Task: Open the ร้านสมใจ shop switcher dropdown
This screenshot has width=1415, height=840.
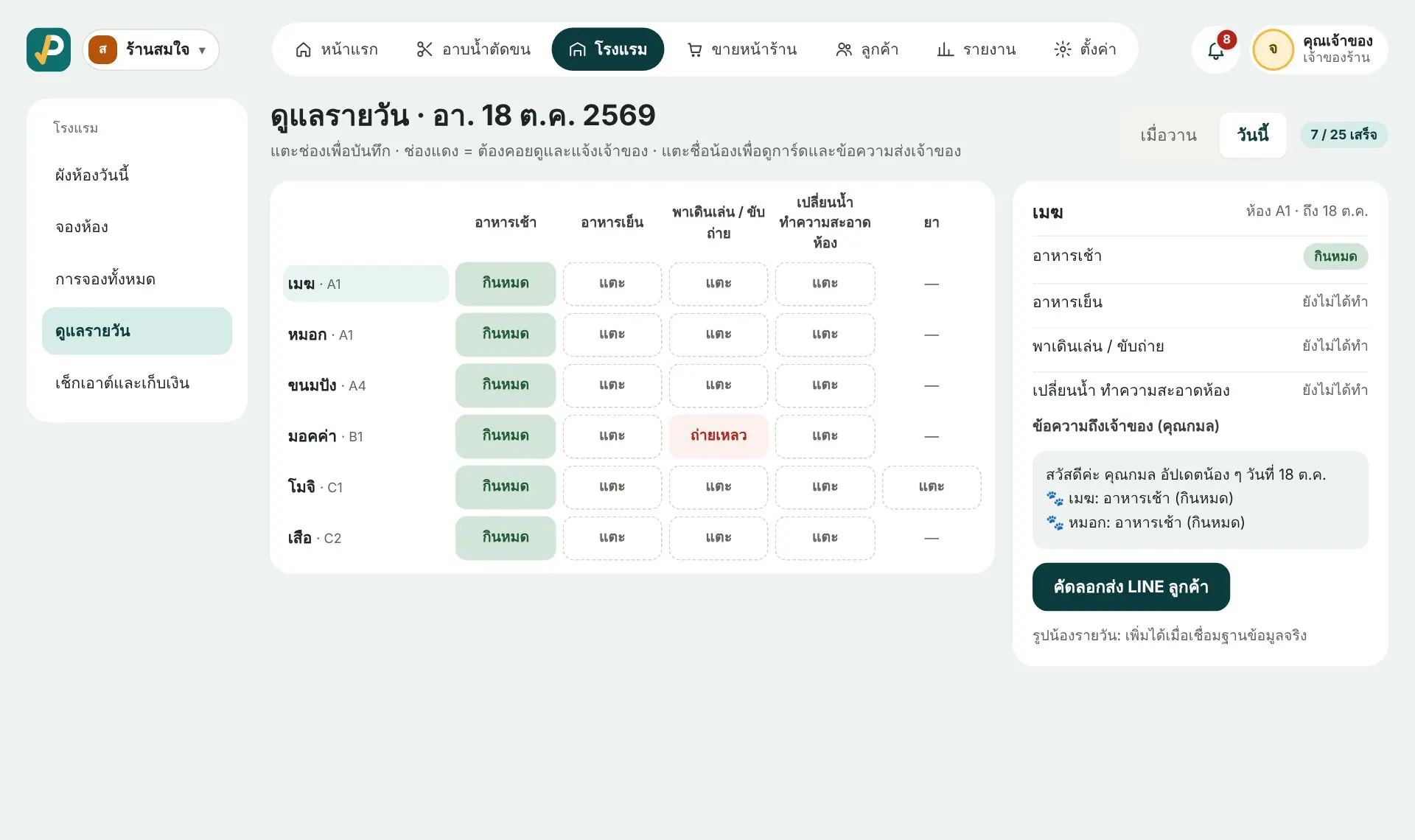Action: [151, 49]
